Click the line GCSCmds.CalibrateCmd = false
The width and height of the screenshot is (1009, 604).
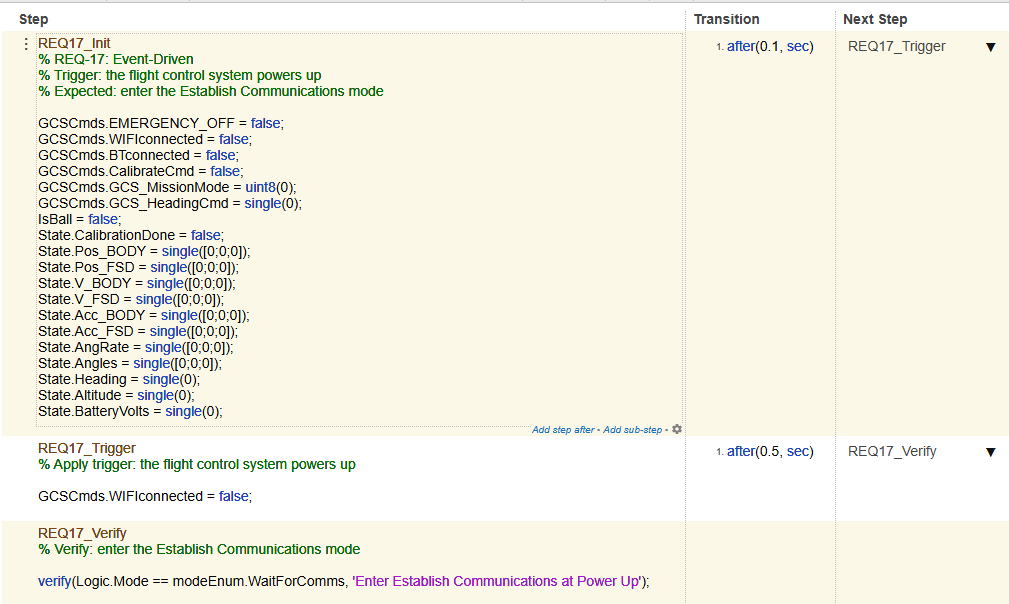point(141,172)
